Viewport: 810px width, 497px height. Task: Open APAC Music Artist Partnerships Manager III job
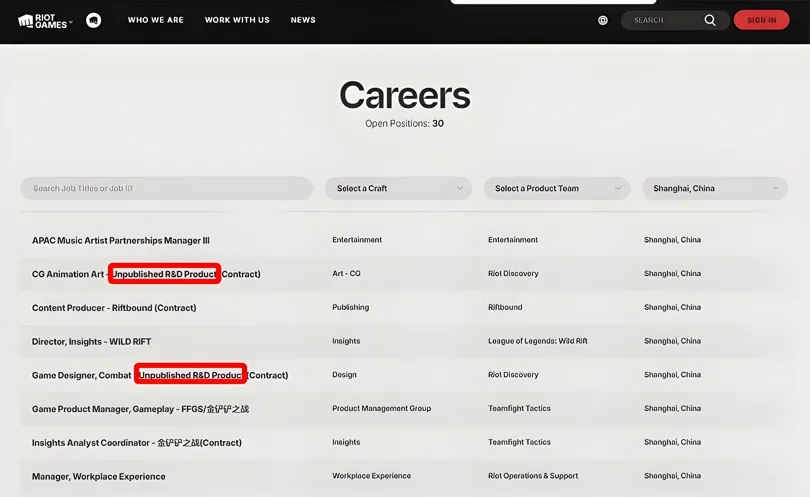pyautogui.click(x=121, y=240)
